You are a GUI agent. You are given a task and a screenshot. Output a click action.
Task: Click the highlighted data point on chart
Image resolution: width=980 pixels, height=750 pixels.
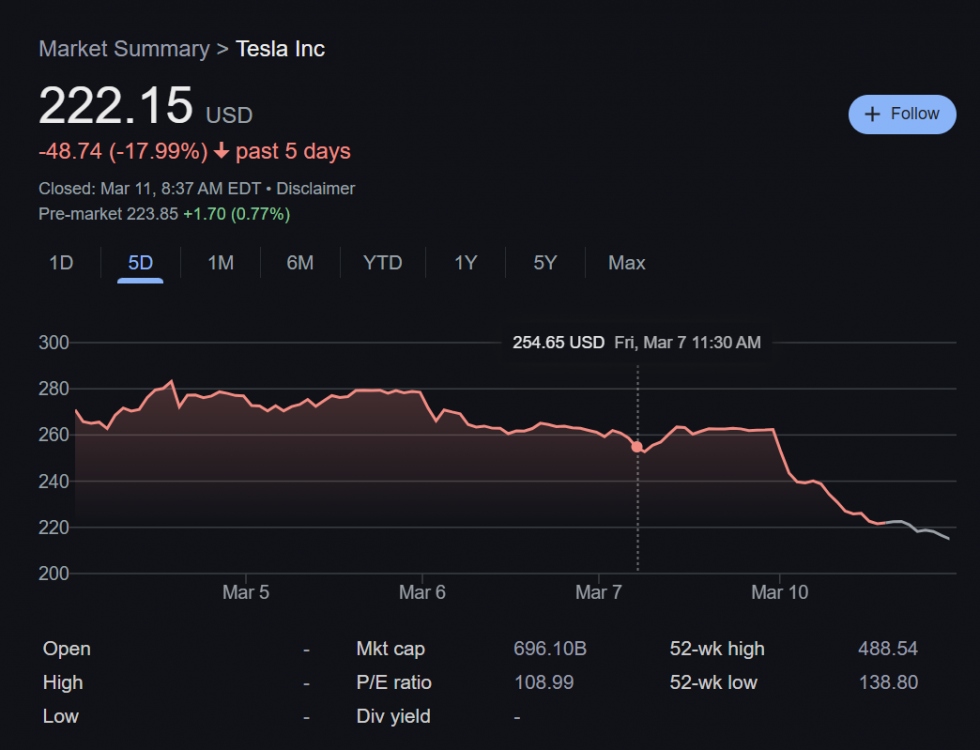point(637,447)
